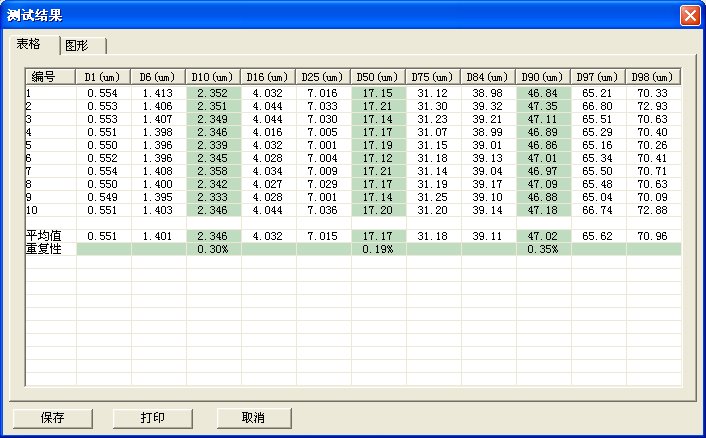Click the D50 (um) column header
This screenshot has height=438, width=706.
tap(378, 76)
